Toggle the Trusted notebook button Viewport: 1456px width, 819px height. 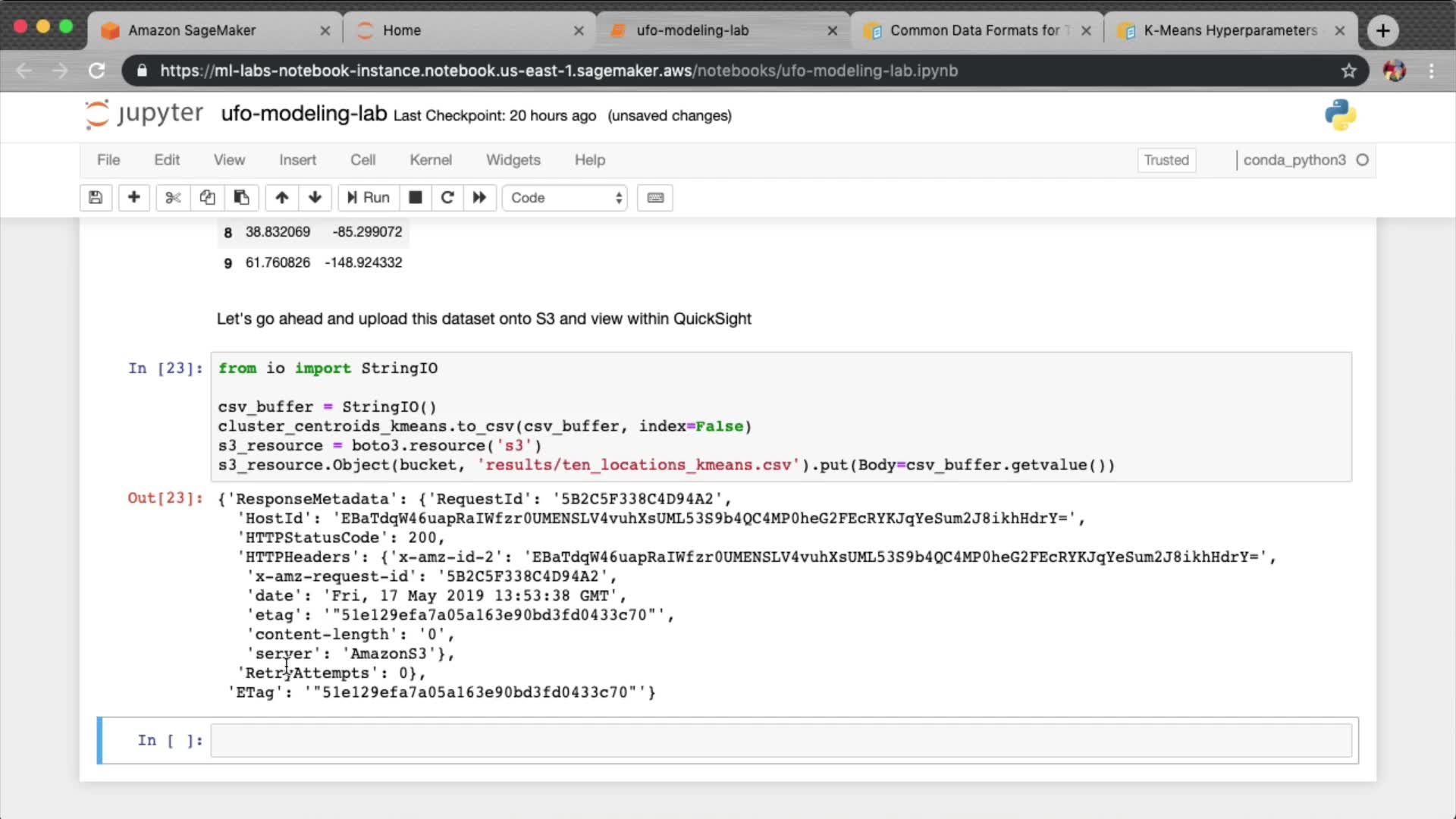[x=1166, y=160]
